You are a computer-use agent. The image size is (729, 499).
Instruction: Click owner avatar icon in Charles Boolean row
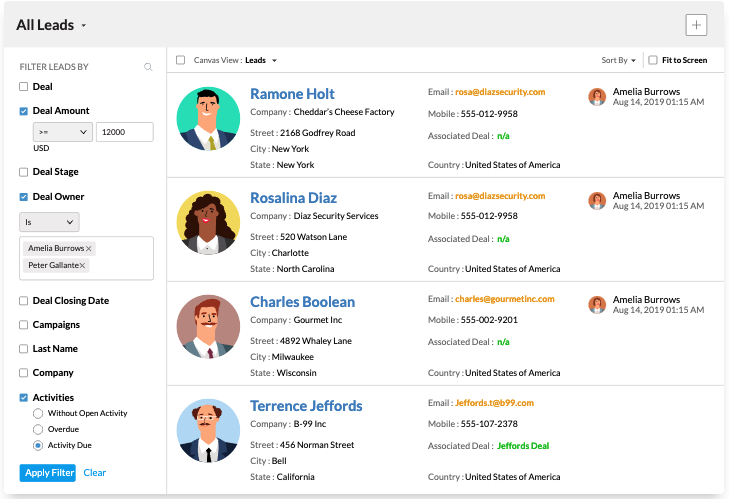pyautogui.click(x=597, y=305)
